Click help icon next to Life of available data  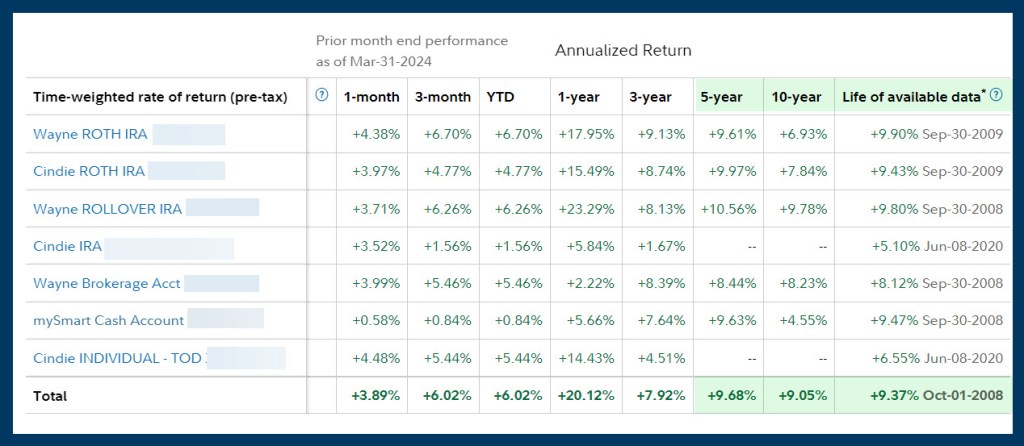coord(996,96)
